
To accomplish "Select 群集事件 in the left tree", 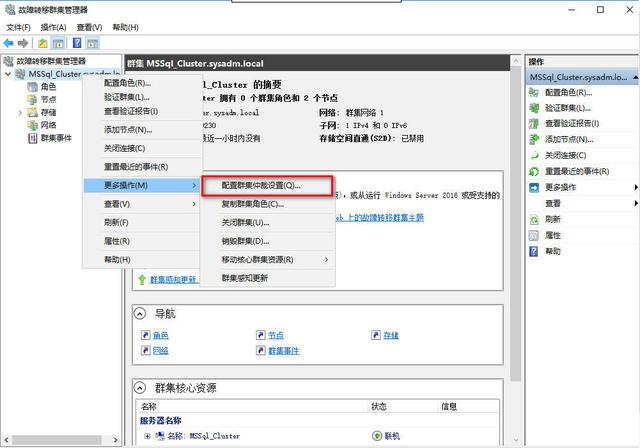I will (54, 139).
